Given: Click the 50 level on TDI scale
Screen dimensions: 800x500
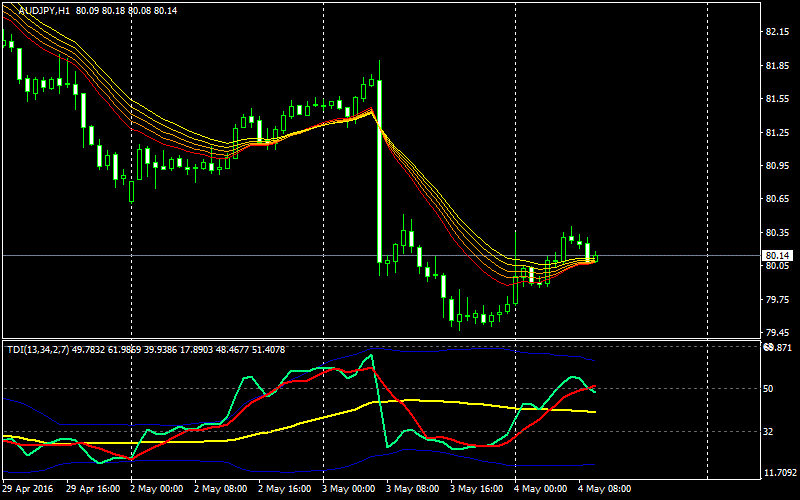Looking at the screenshot, I should (x=769, y=388).
